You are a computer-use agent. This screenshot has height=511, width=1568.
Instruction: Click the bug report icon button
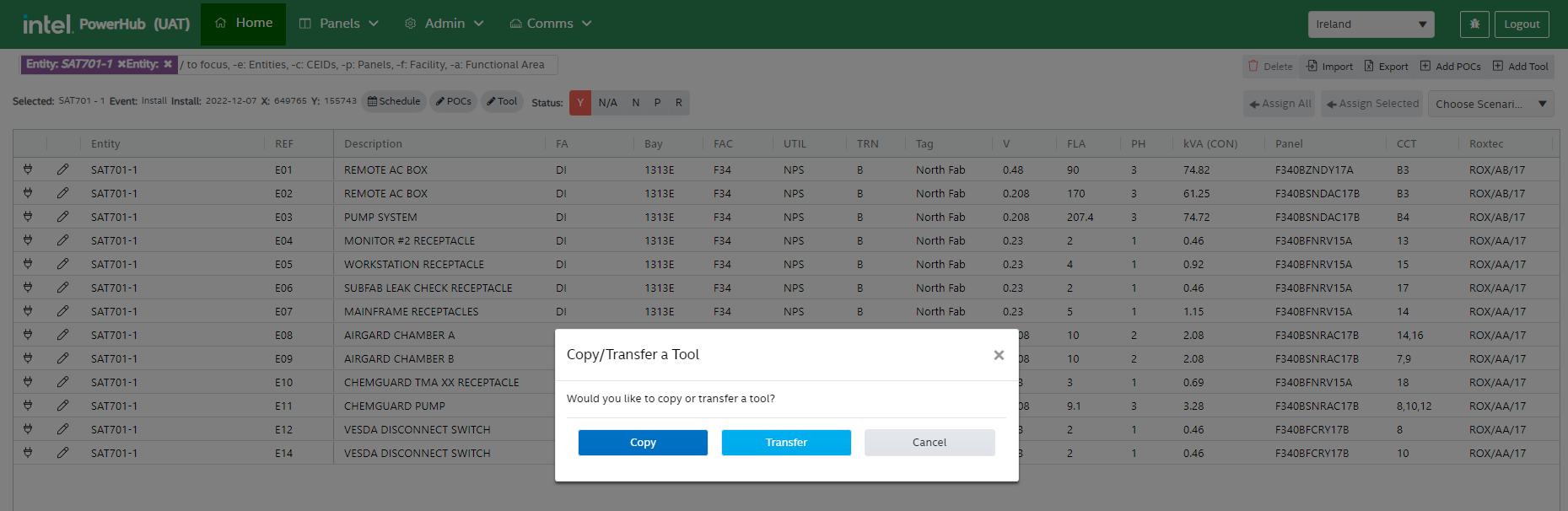click(1474, 24)
